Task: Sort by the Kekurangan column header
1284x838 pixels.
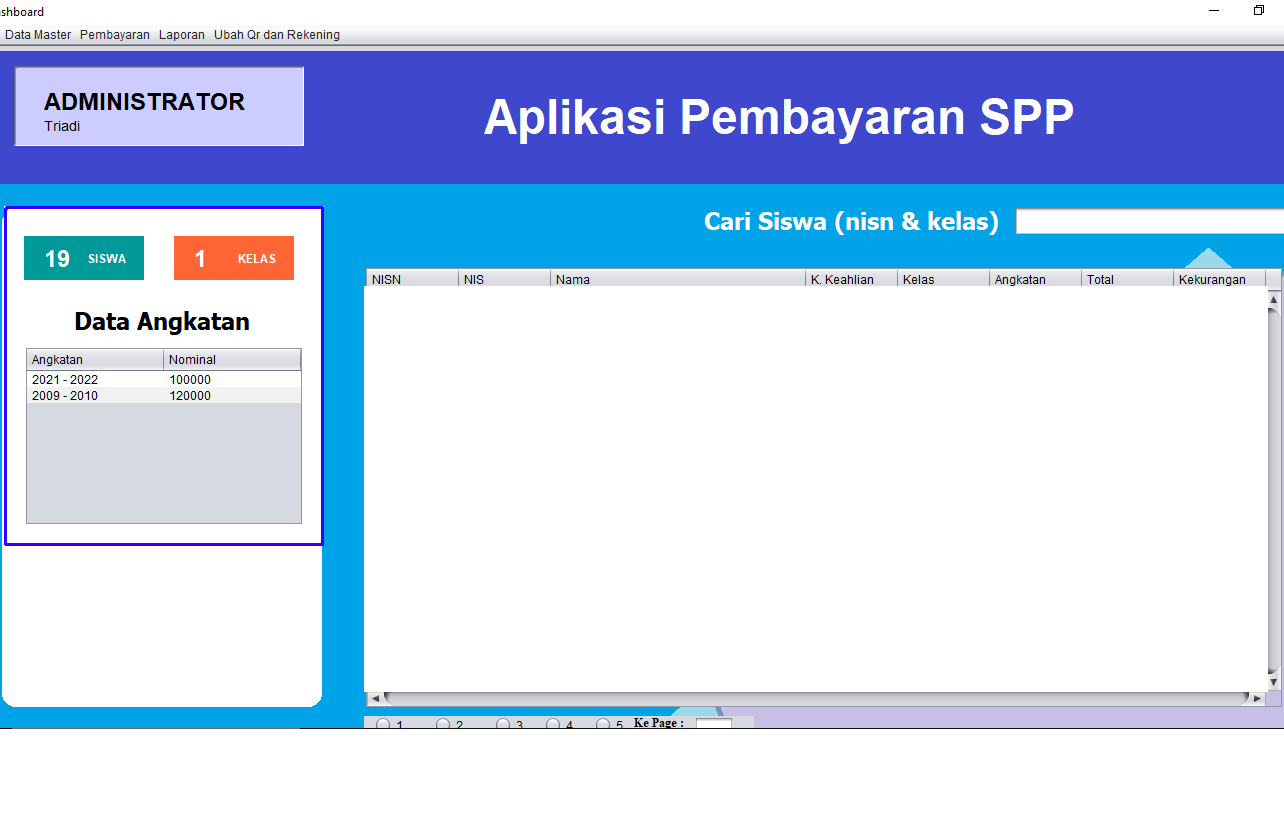Action: [1219, 279]
